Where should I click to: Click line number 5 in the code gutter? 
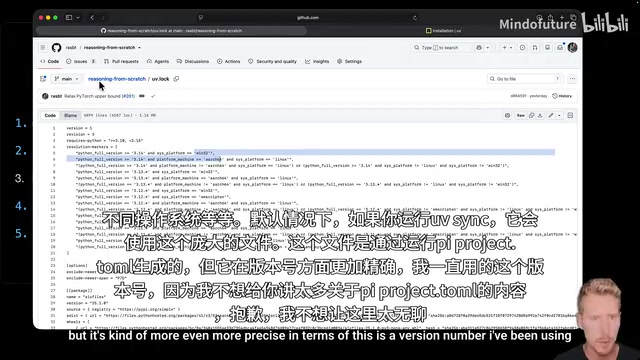point(53,153)
